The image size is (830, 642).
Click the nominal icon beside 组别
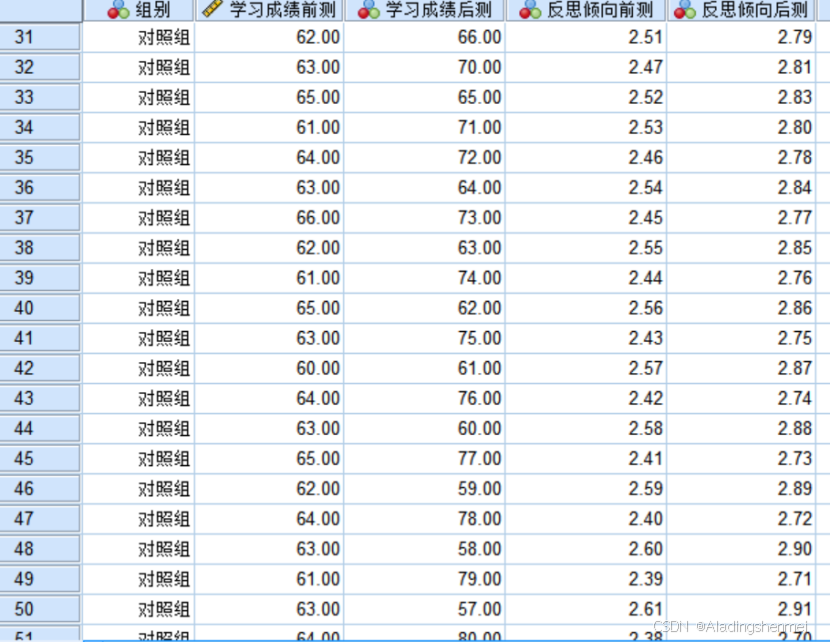click(118, 10)
